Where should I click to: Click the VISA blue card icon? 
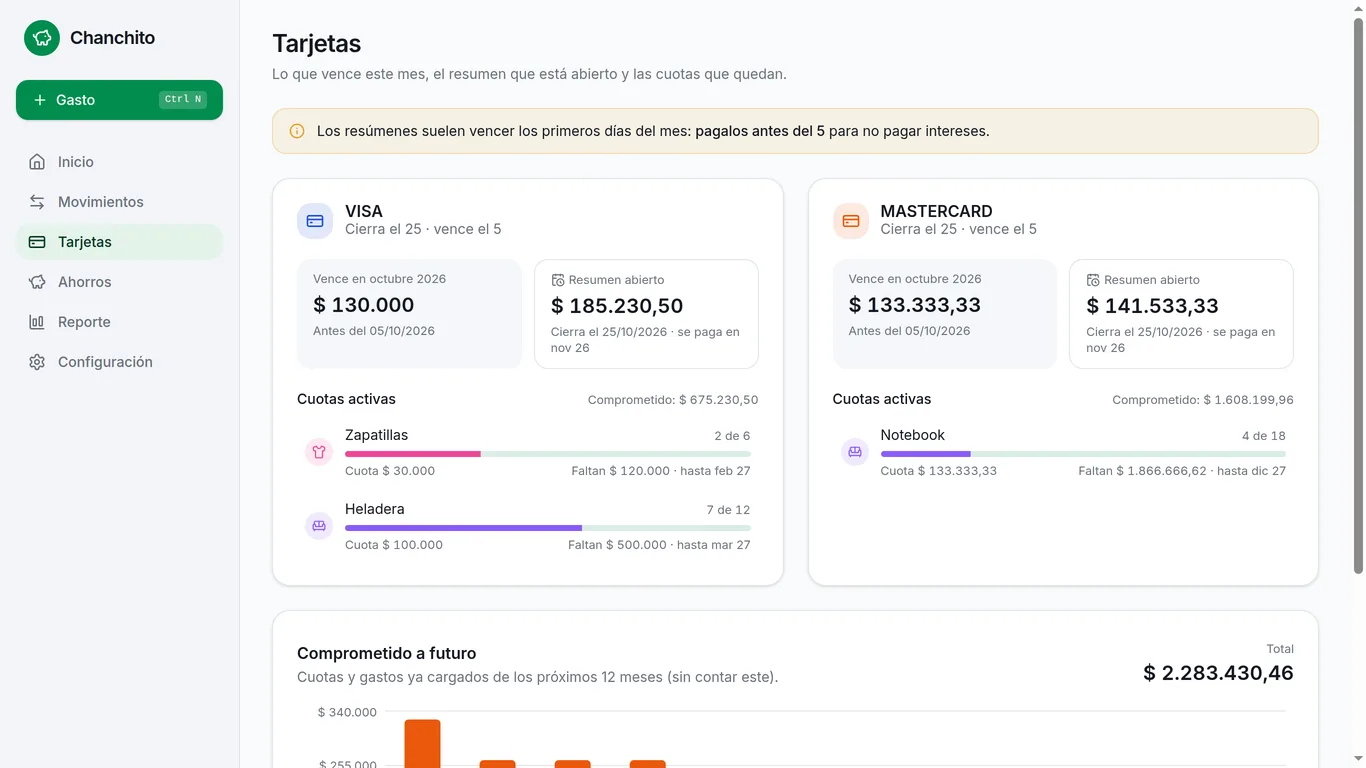coord(315,221)
